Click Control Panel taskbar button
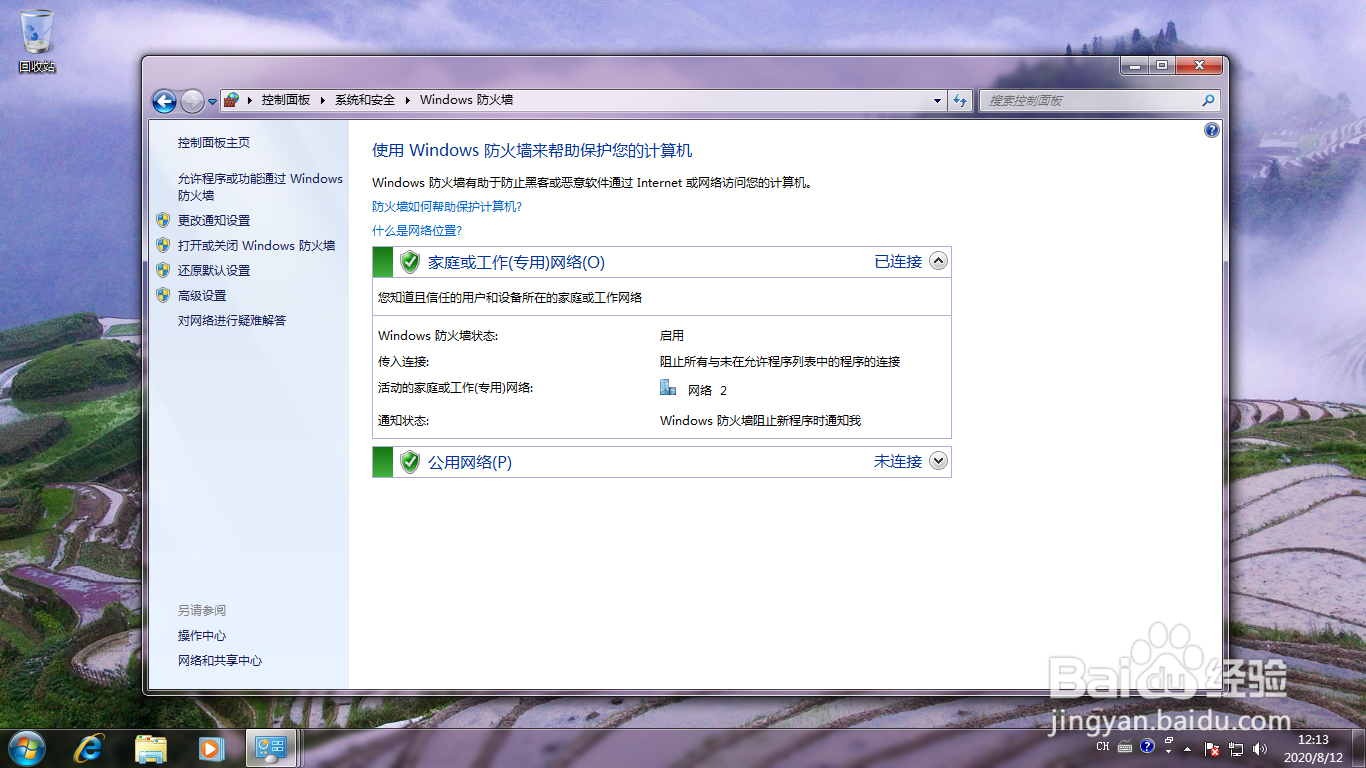 [x=272, y=747]
